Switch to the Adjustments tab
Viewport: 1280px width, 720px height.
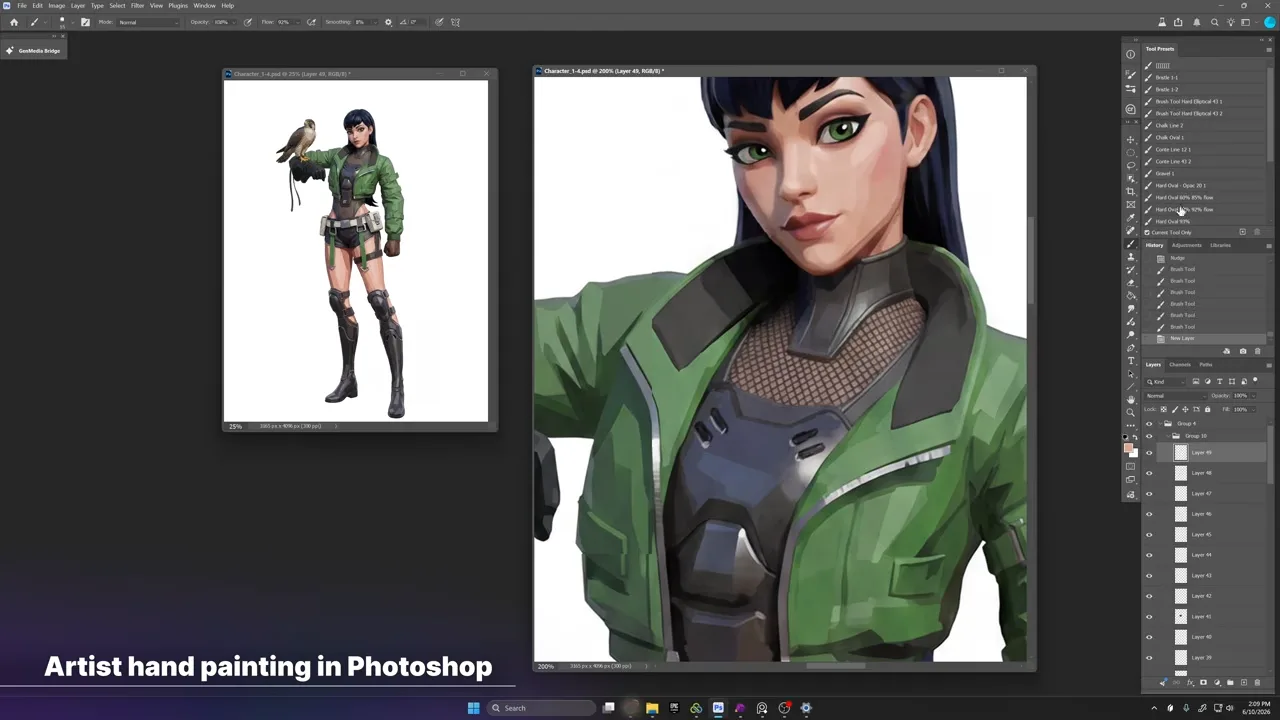coord(1187,245)
